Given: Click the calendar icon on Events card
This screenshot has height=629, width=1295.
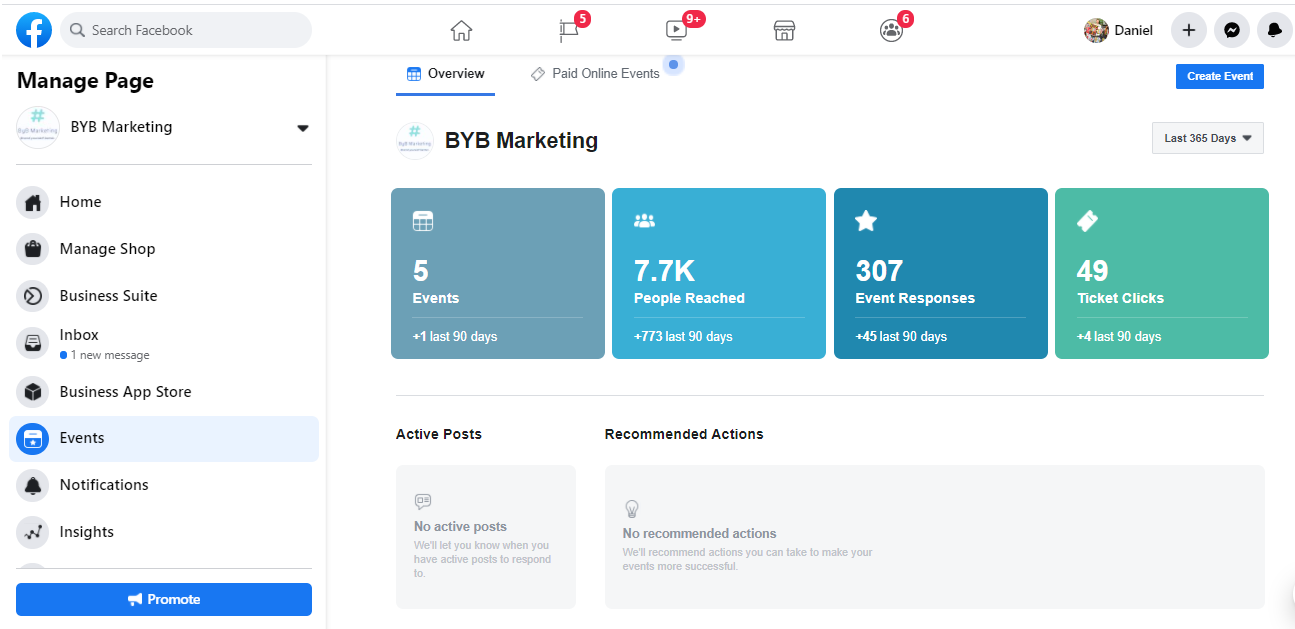Looking at the screenshot, I should pyautogui.click(x=423, y=221).
